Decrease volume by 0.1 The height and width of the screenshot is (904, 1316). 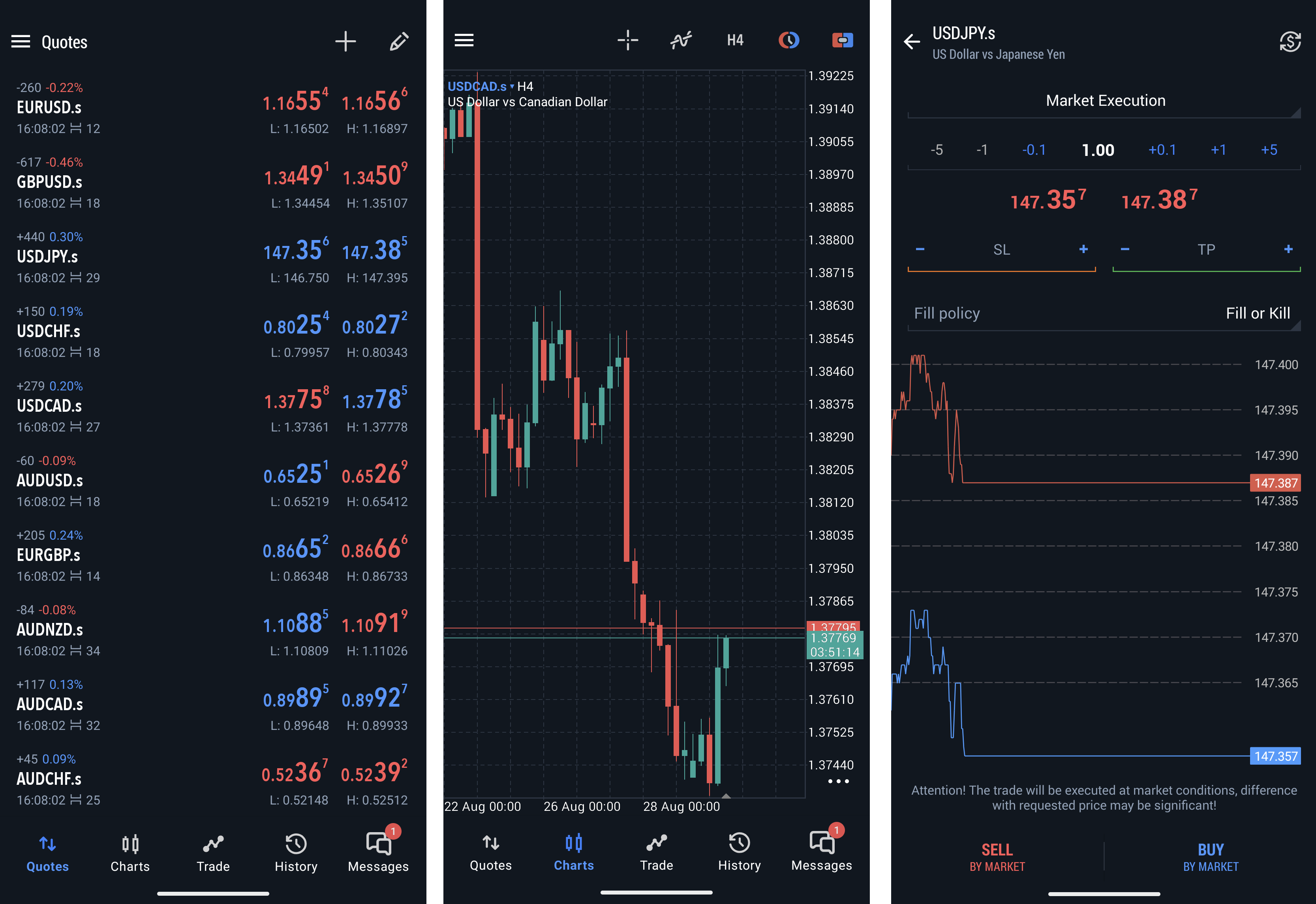[1034, 150]
